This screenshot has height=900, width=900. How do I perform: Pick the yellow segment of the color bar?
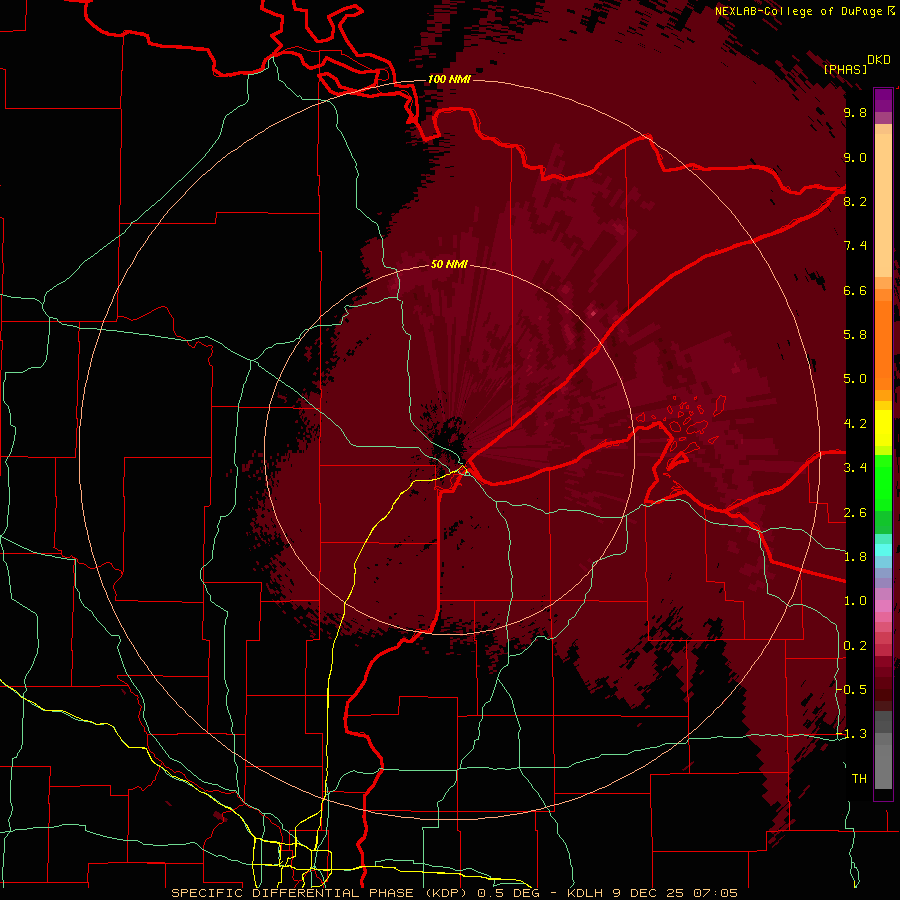pos(883,428)
